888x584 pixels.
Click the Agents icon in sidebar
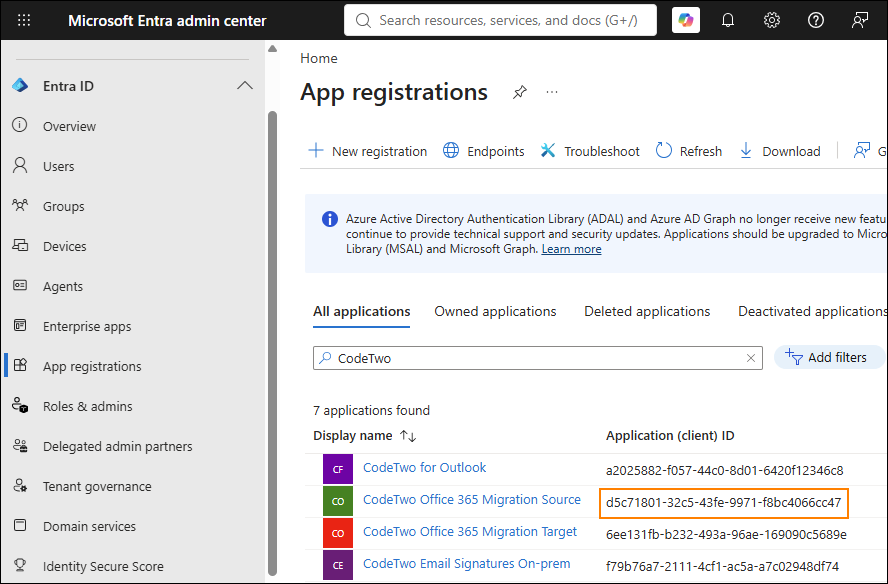(20, 285)
